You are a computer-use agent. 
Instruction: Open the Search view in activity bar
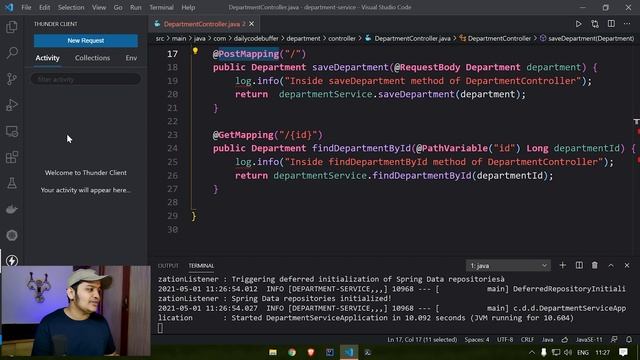pyautogui.click(x=12, y=53)
